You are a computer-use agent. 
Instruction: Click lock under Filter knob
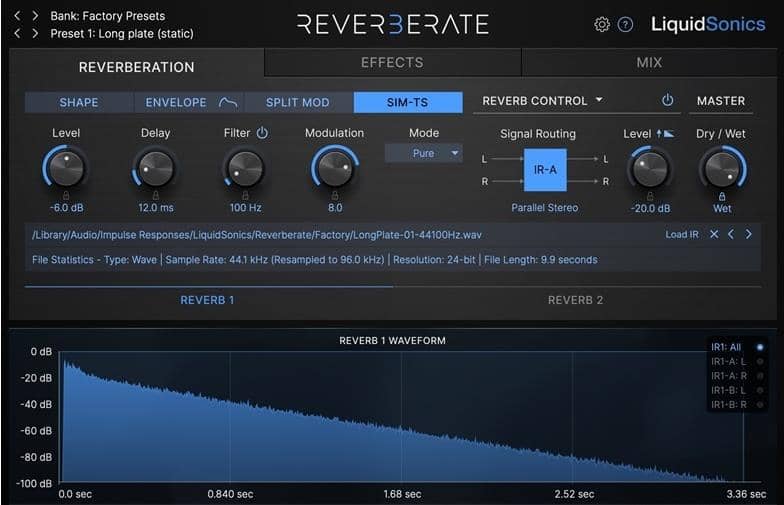(245, 195)
